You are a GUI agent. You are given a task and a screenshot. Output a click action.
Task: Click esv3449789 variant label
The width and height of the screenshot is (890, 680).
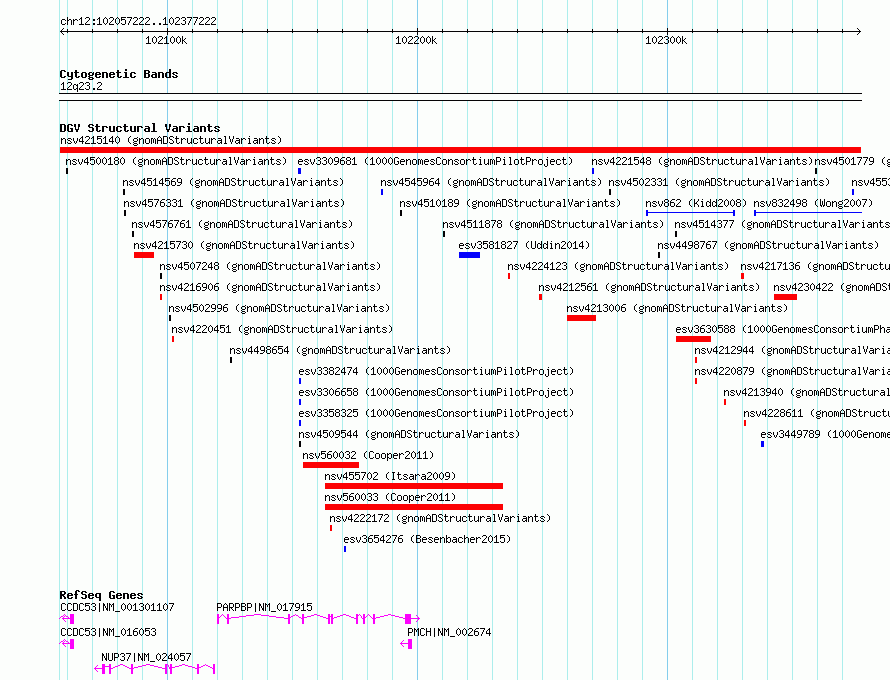pyautogui.click(x=825, y=434)
